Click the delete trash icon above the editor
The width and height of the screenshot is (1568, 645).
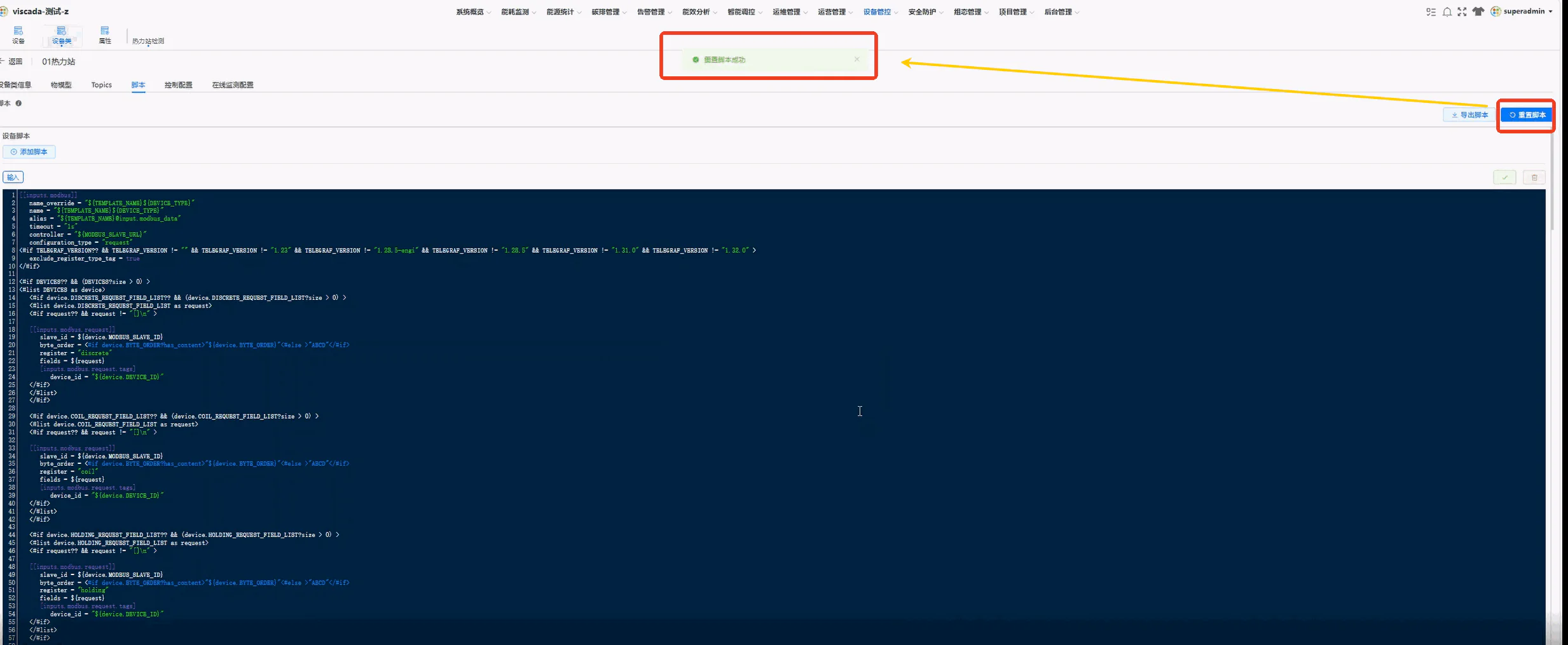1534,177
